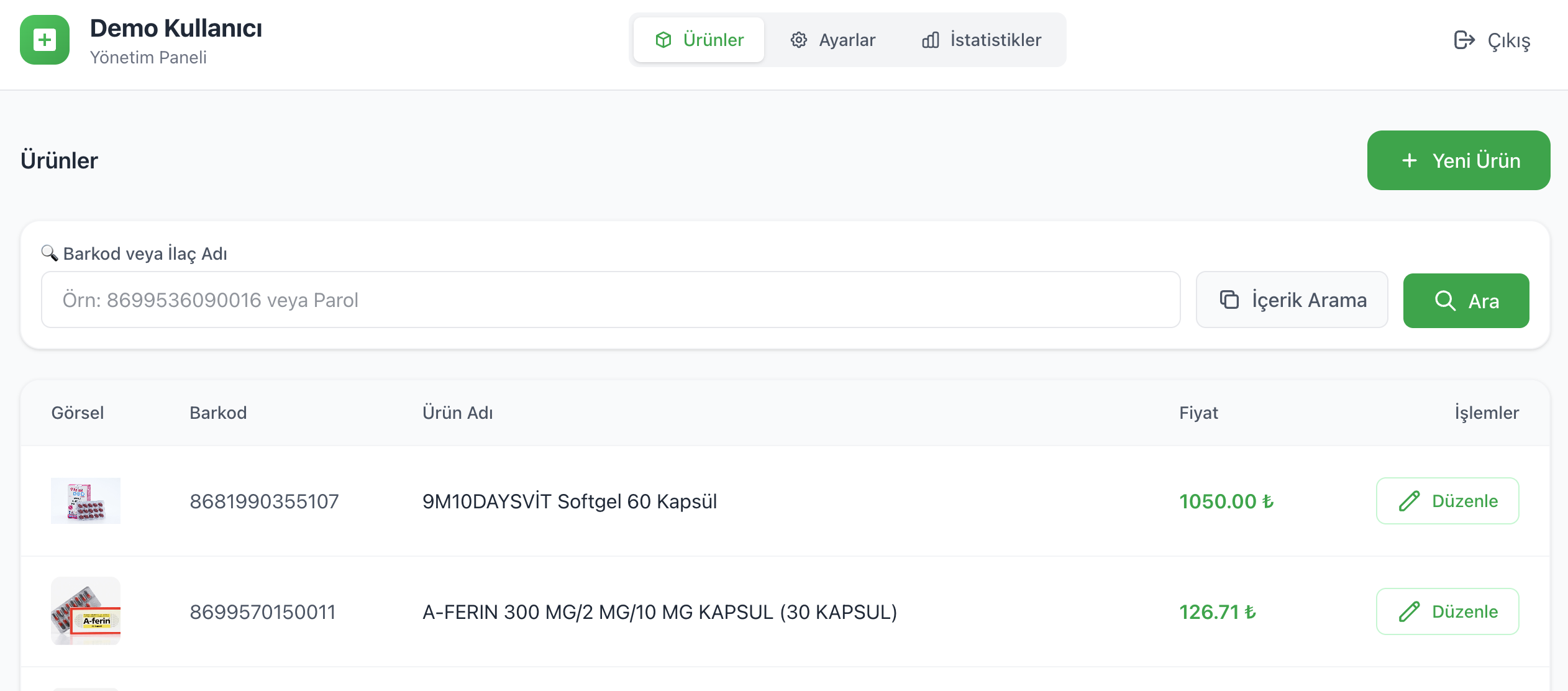Open the İstatistikler tab

[x=982, y=40]
